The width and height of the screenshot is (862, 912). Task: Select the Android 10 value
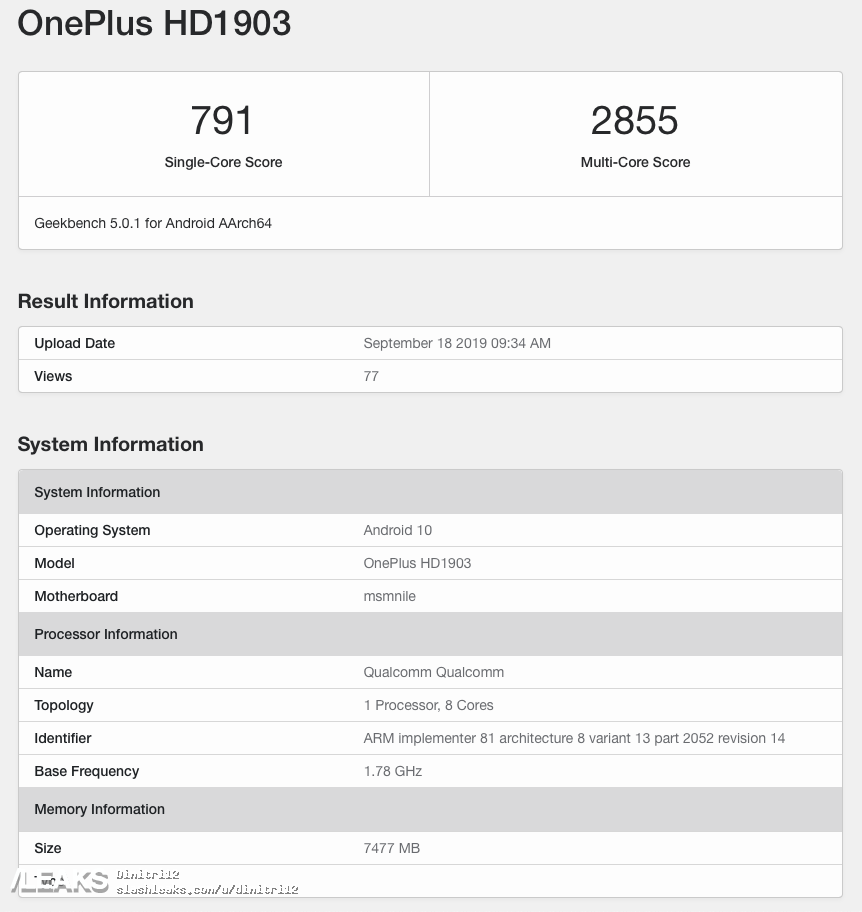coord(398,530)
